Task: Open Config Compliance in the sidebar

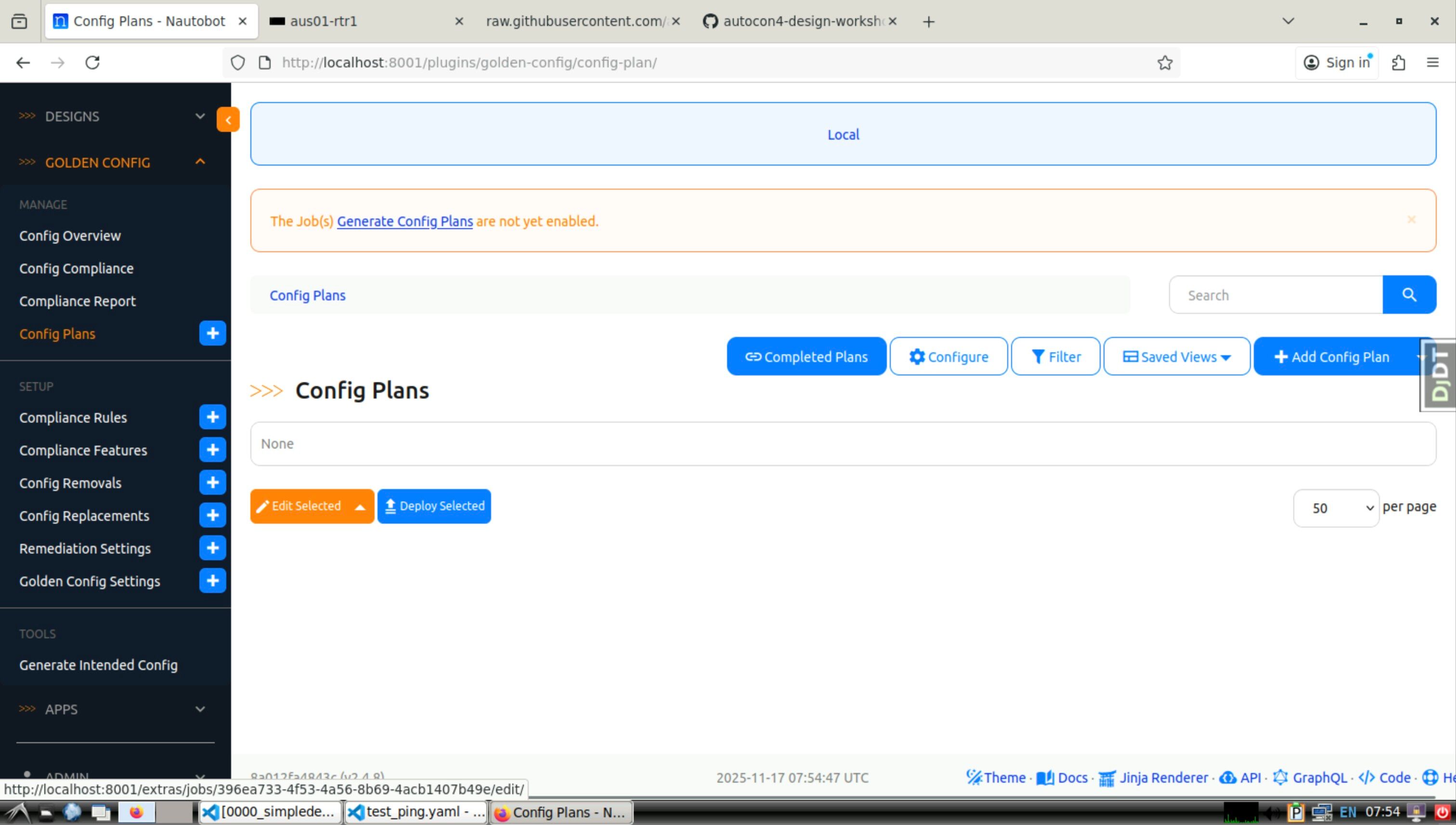Action: coord(77,269)
